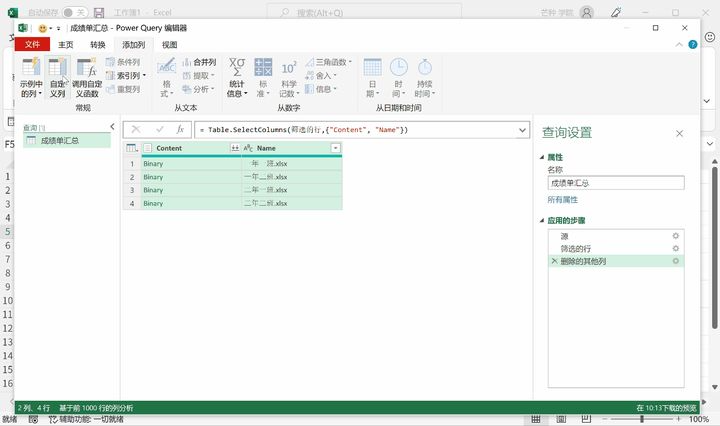Image resolution: width=720 pixels, height=426 pixels.
Task: Open Scientific (科学记数) functions
Action: 289,77
